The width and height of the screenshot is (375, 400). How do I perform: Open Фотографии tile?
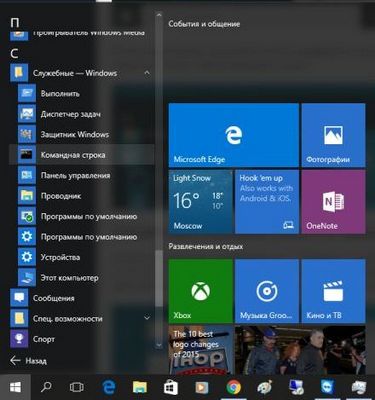pyautogui.click(x=333, y=135)
